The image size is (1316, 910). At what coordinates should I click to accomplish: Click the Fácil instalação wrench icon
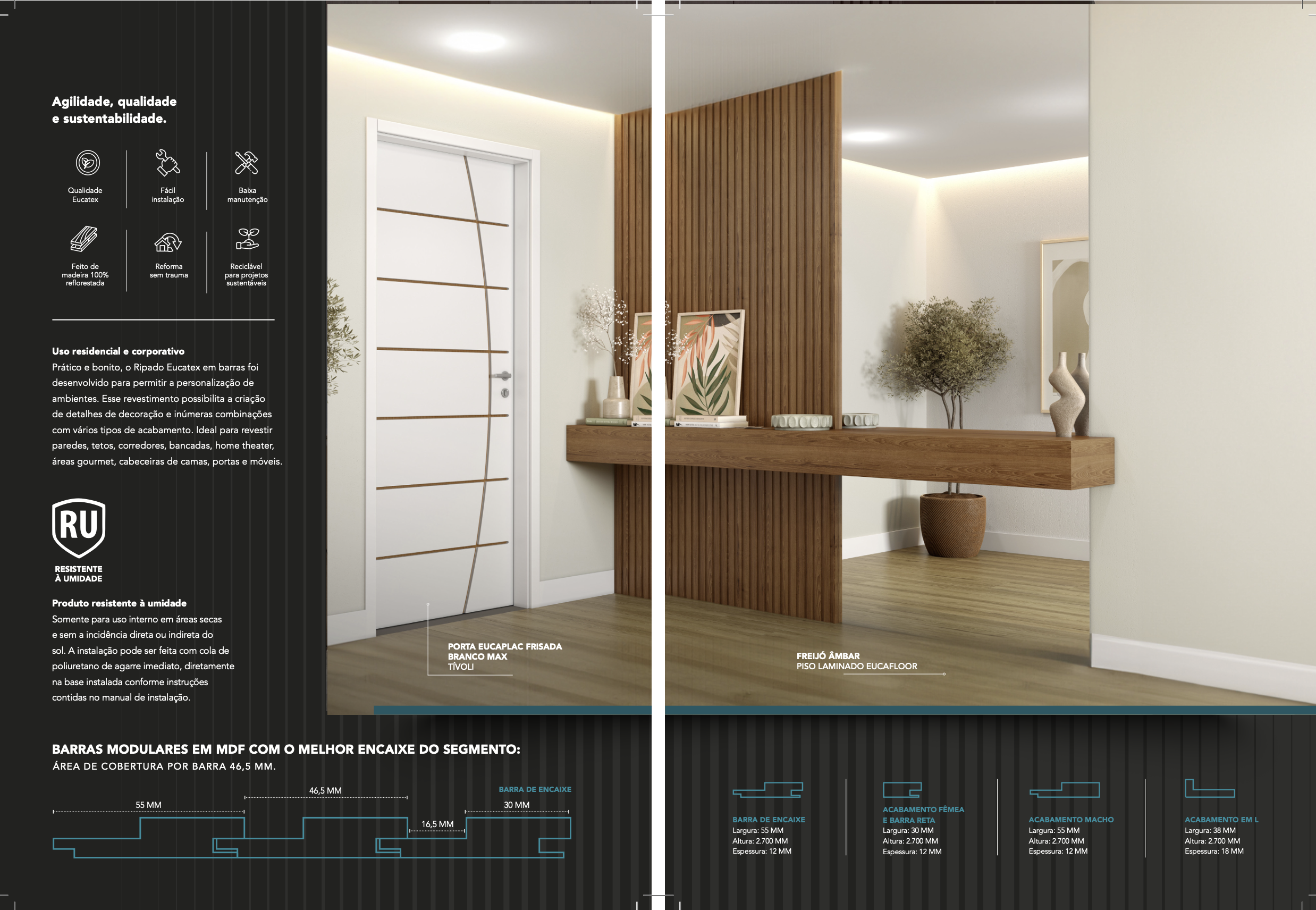(167, 163)
